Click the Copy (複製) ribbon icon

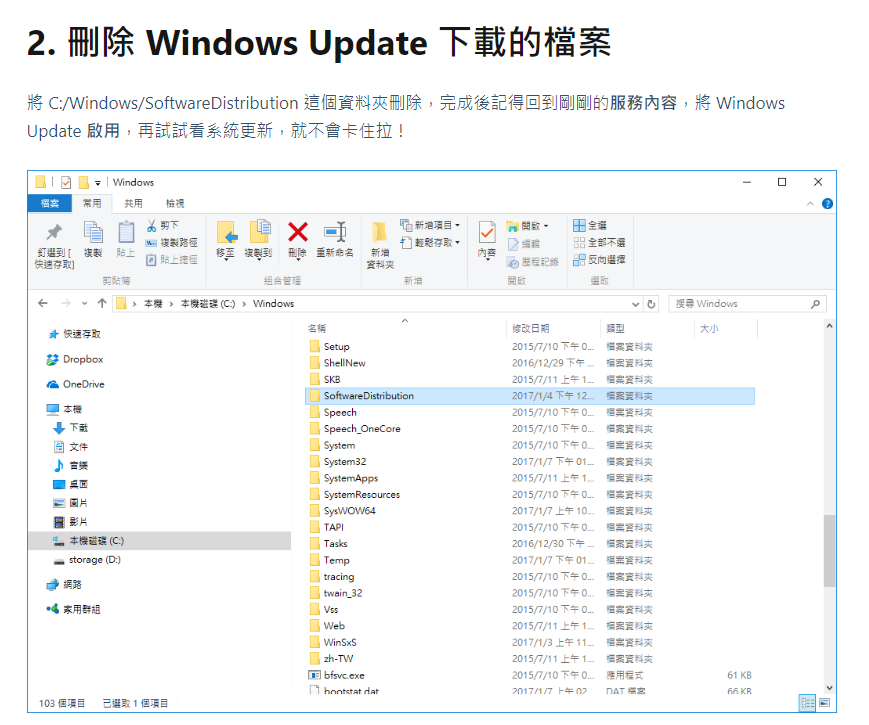tap(93, 238)
